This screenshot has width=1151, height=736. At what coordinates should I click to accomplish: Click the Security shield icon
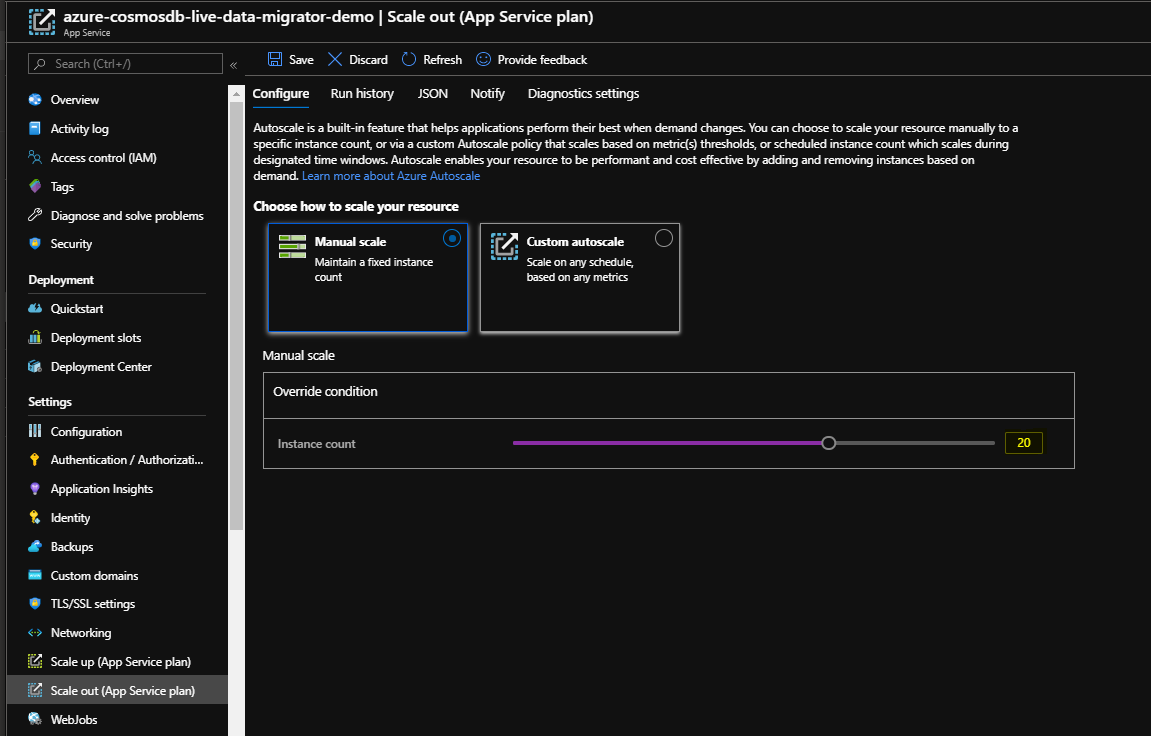coord(35,244)
